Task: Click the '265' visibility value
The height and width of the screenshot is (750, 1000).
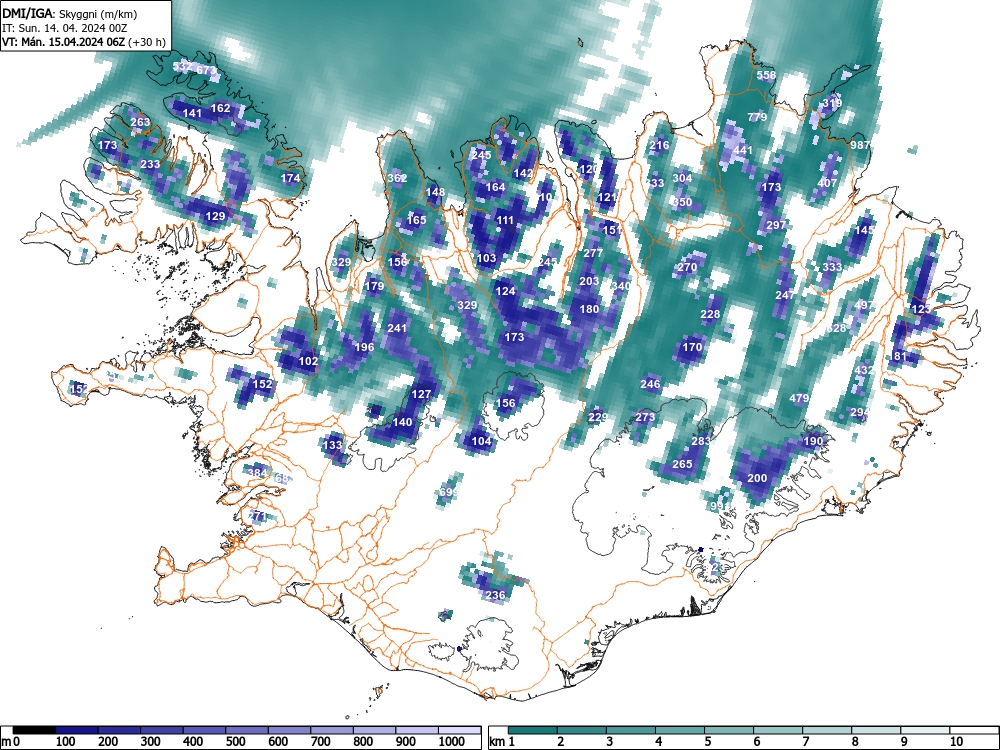Action: 682,464
